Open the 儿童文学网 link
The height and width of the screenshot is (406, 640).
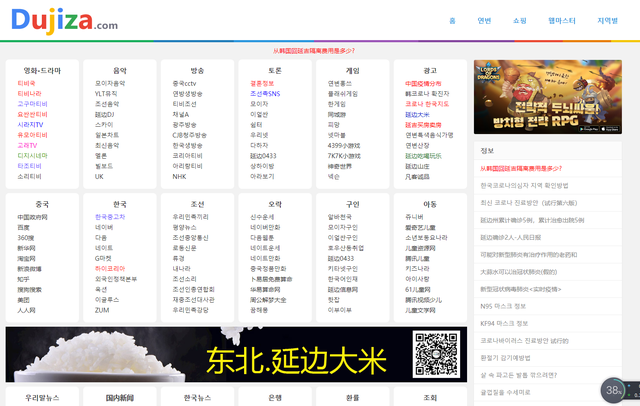[x=420, y=310]
